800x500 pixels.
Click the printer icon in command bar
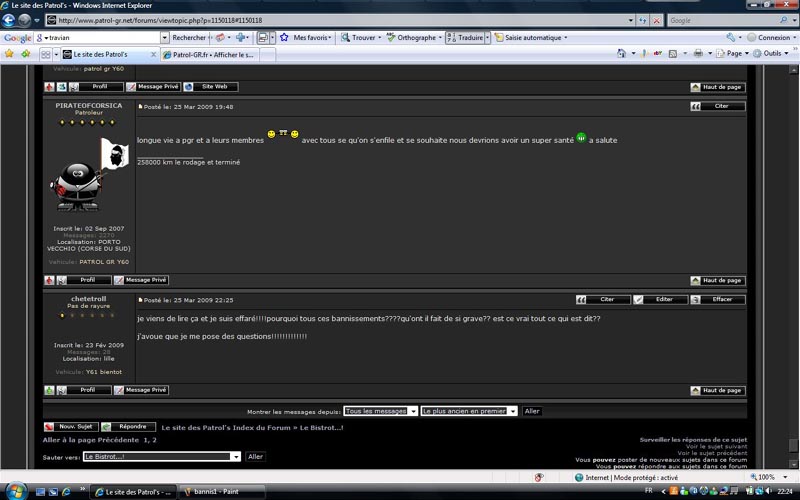698,53
